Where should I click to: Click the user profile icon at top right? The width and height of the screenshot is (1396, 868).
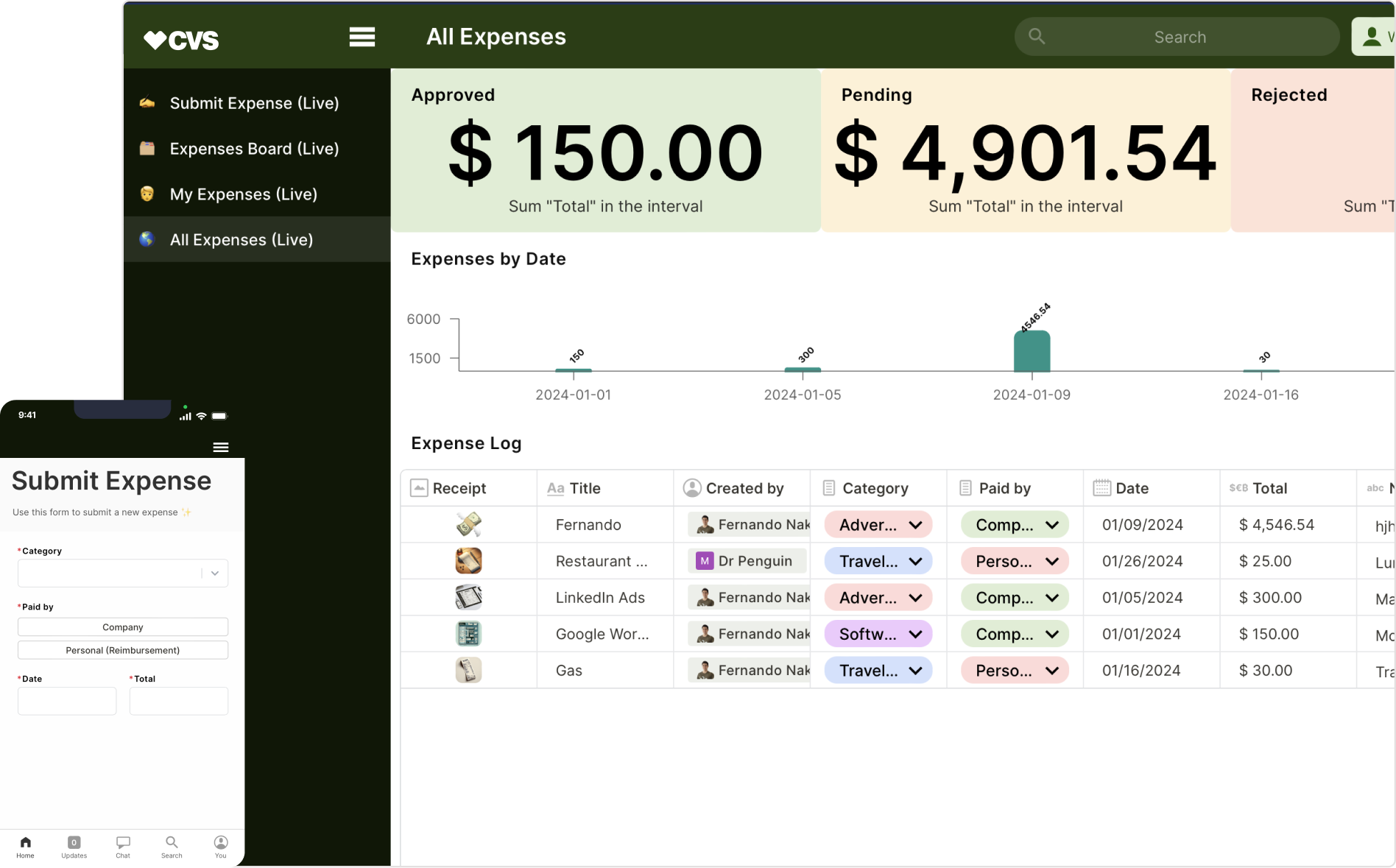[1372, 37]
